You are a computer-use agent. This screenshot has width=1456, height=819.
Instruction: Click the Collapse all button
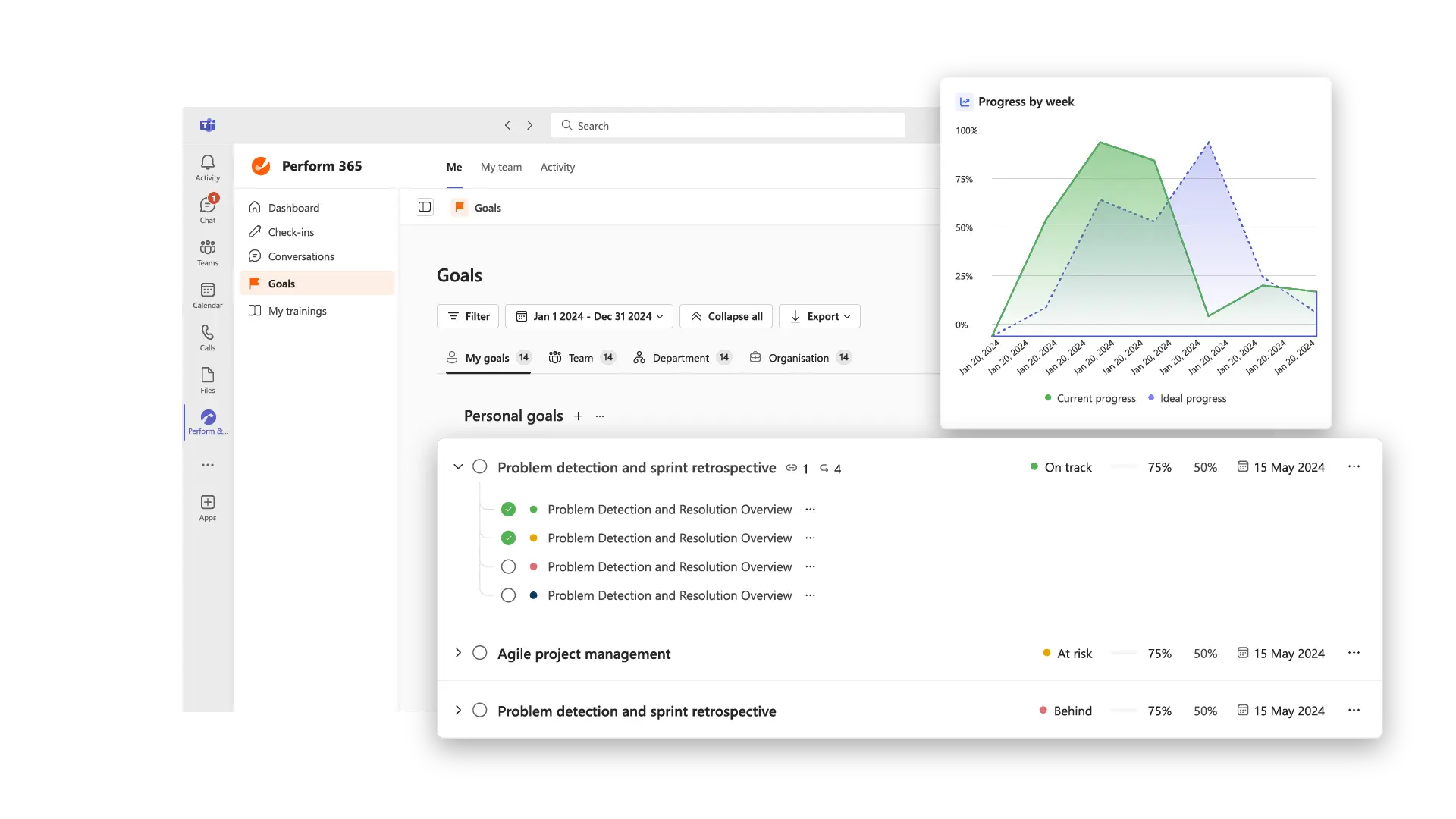click(726, 316)
